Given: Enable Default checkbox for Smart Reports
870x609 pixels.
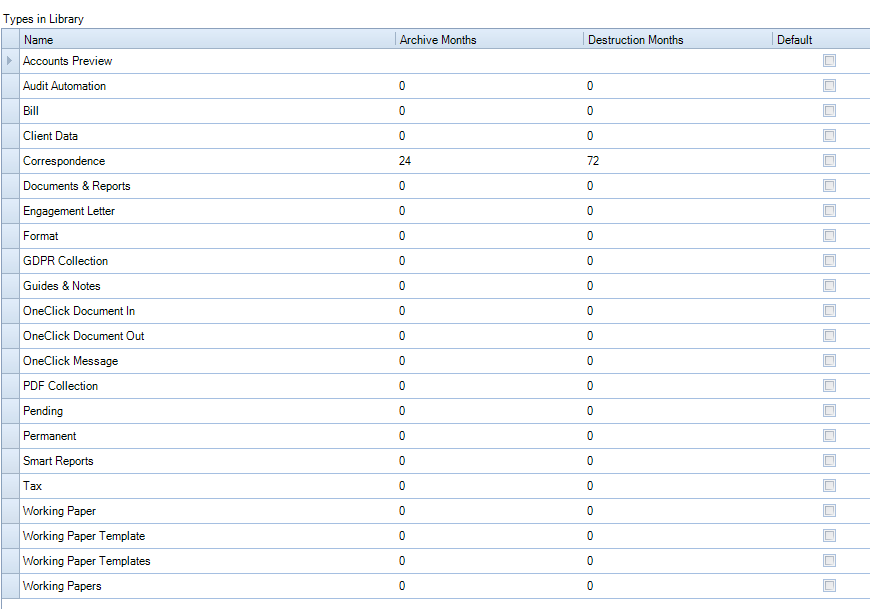Looking at the screenshot, I should (829, 460).
